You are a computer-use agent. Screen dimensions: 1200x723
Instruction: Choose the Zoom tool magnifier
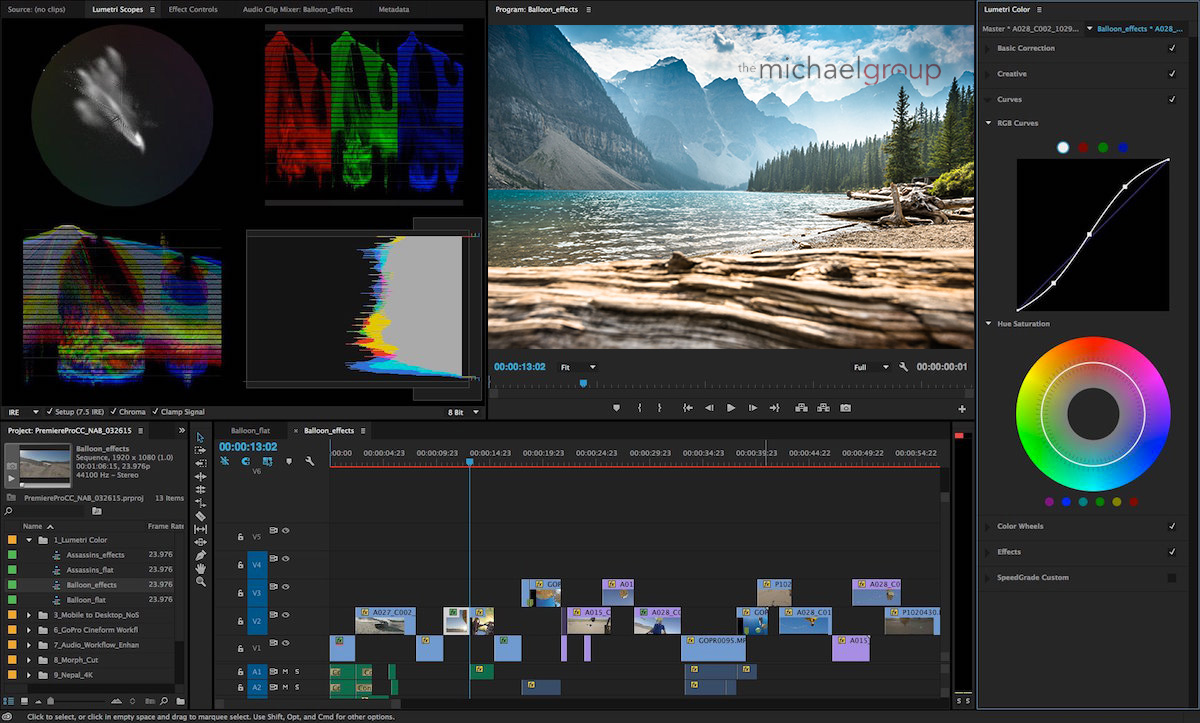coord(200,581)
